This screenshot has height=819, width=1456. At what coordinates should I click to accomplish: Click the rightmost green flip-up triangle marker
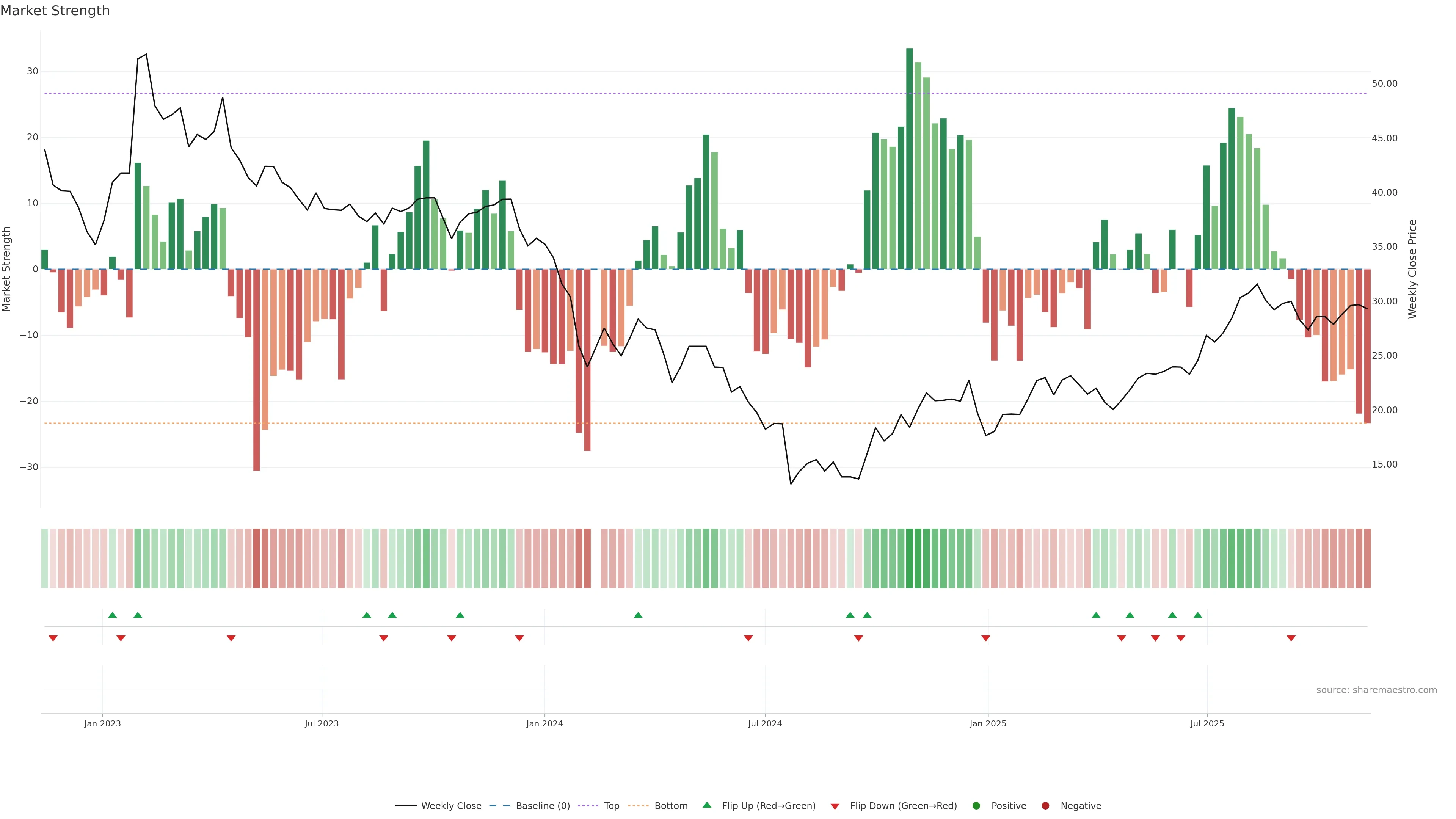1198,615
